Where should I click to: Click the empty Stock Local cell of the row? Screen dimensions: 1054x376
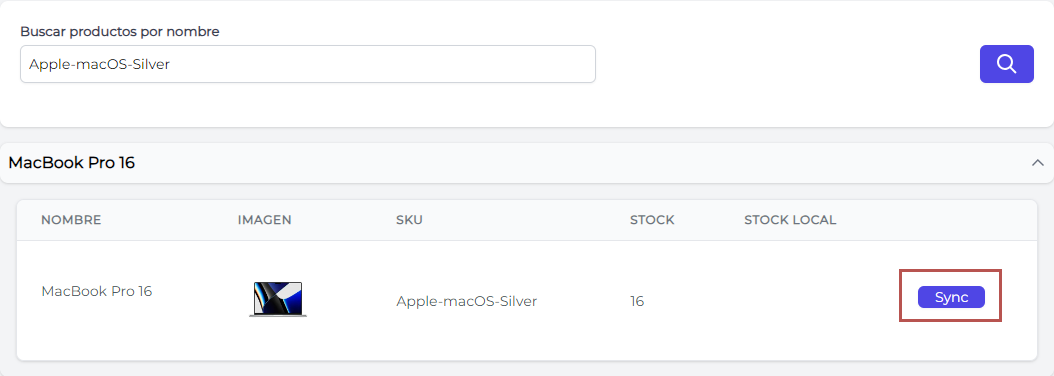(790, 301)
